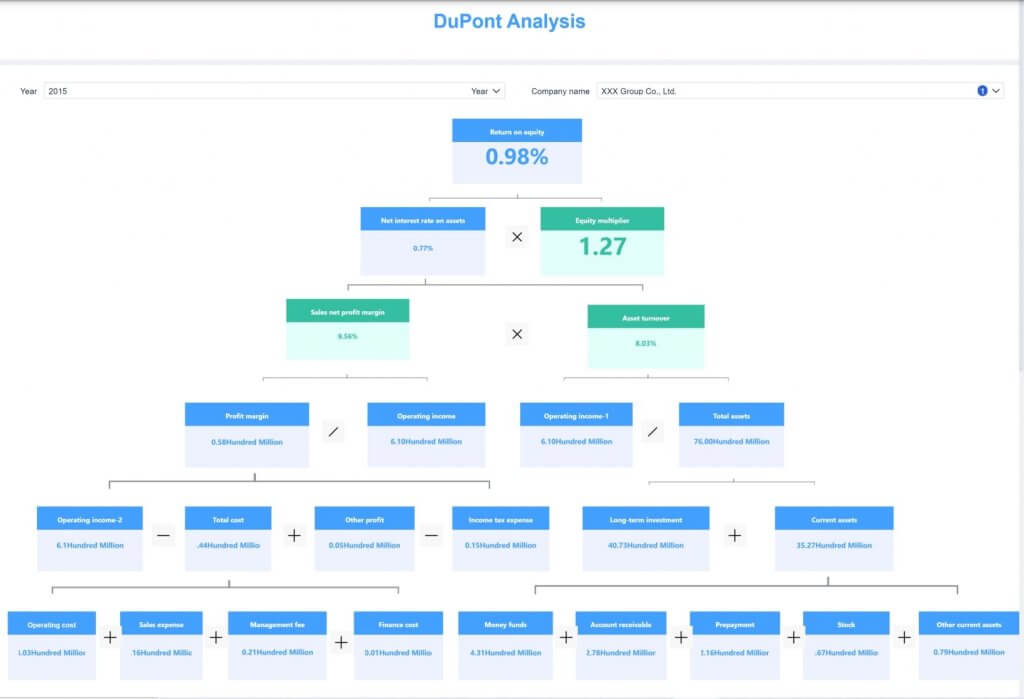Click the XXX Group Co., Ltd. company field
The height and width of the screenshot is (699, 1024).
(800, 91)
